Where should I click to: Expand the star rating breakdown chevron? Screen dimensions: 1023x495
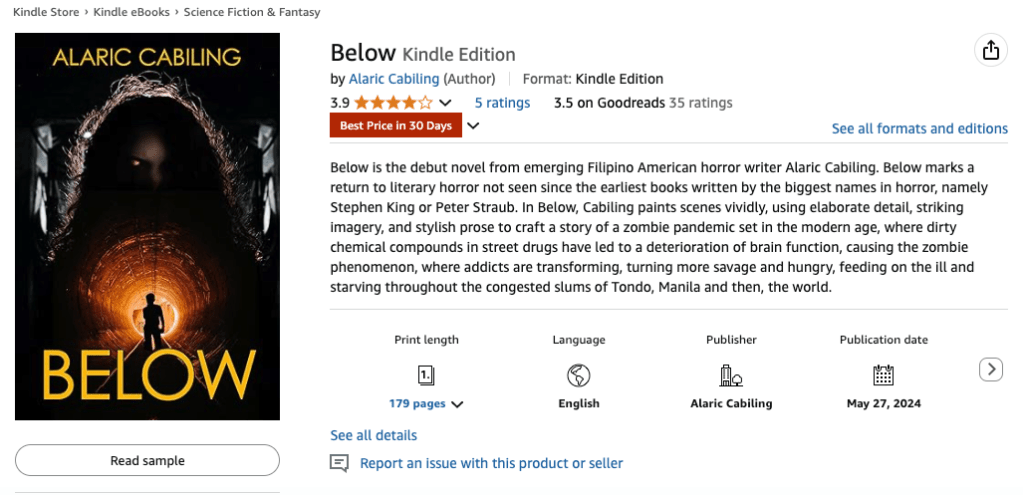point(446,103)
